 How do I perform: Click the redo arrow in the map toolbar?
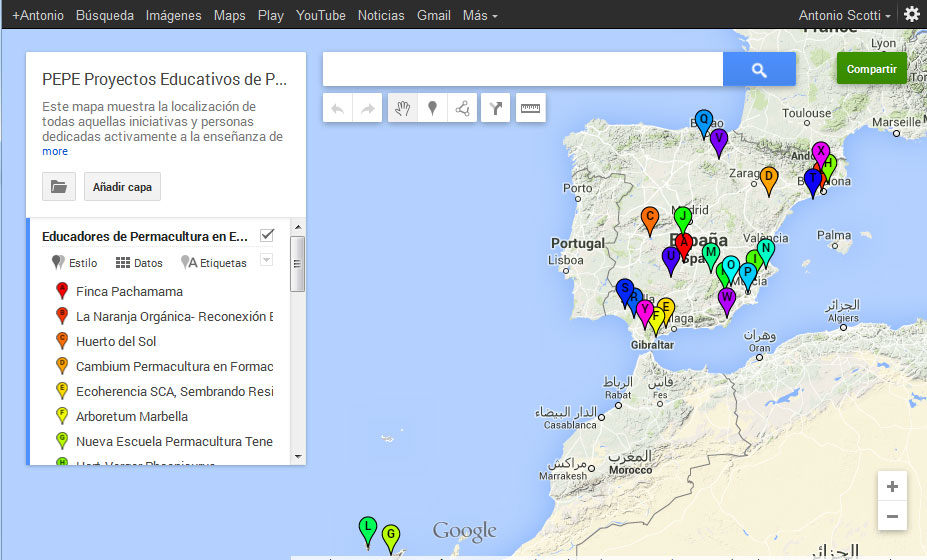[368, 108]
